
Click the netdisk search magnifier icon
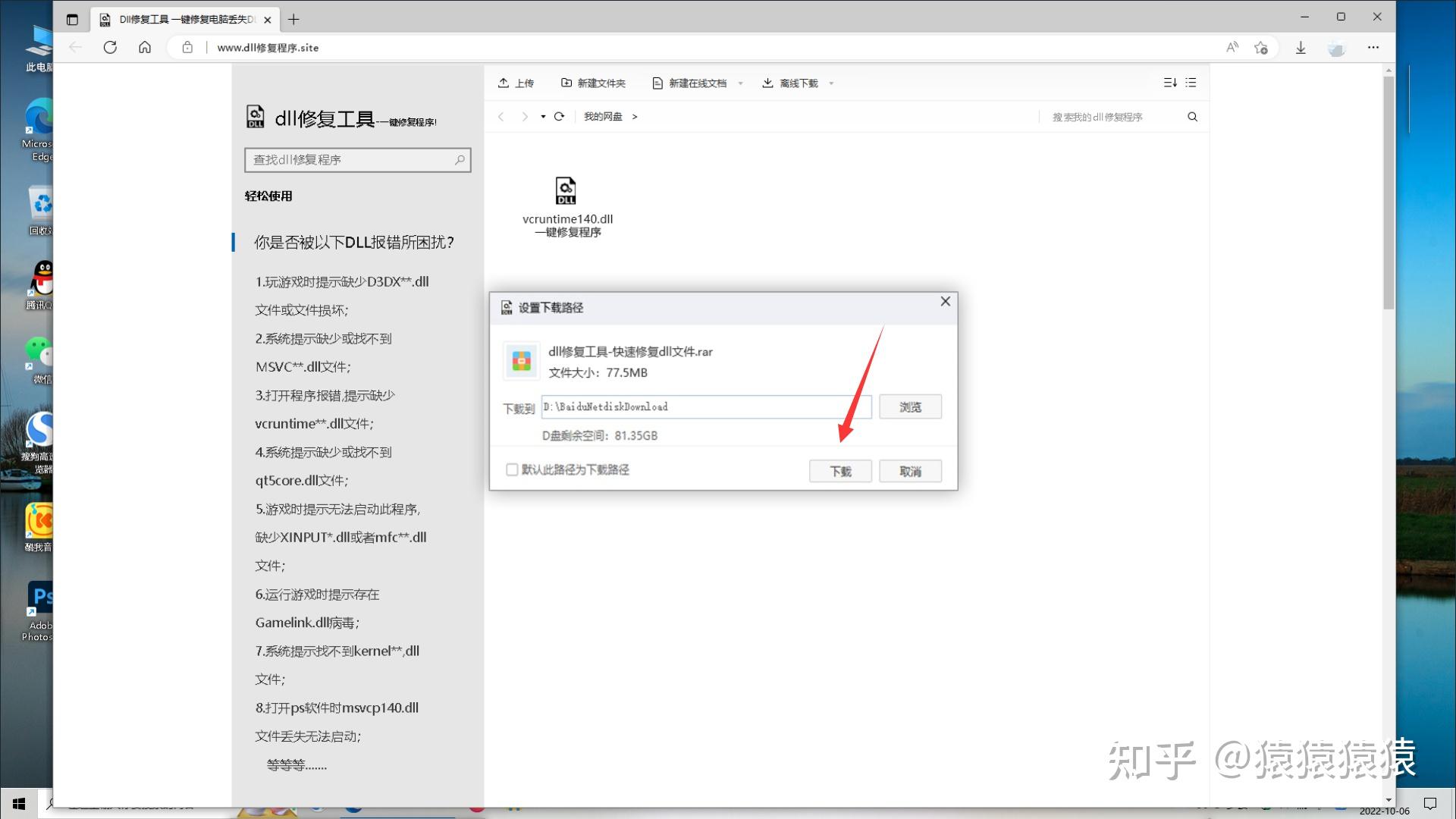1192,117
